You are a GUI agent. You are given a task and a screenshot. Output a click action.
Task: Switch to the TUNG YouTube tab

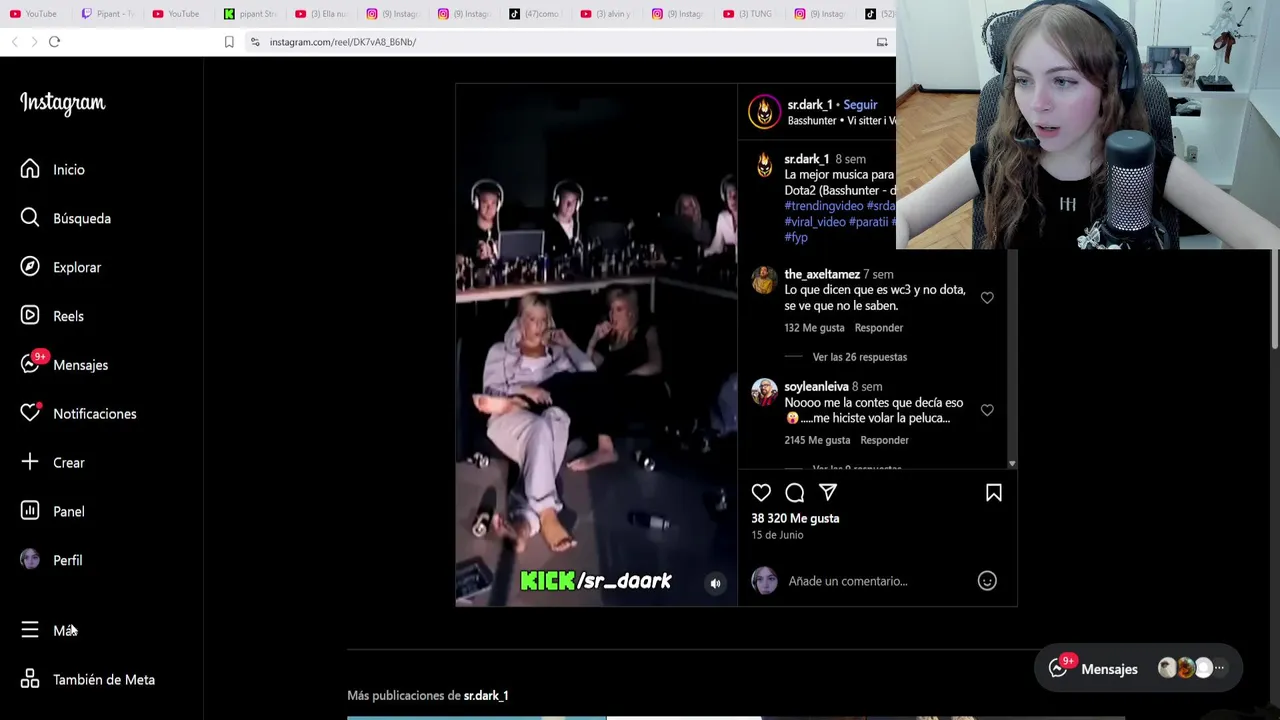749,13
